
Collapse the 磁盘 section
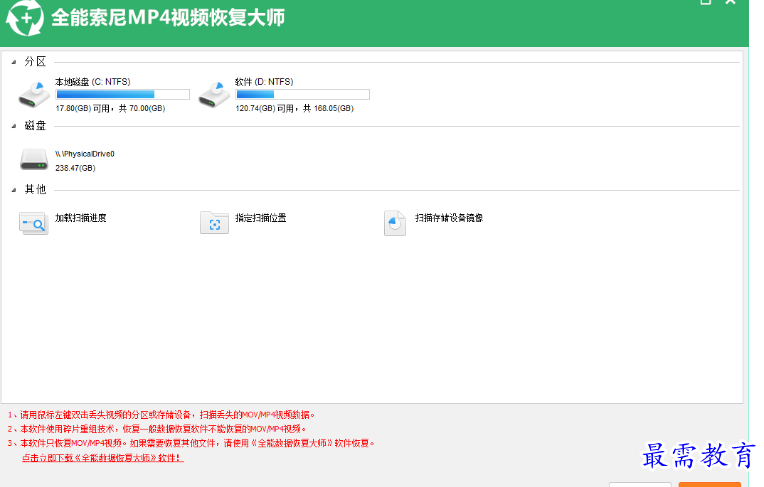pyautogui.click(x=14, y=126)
